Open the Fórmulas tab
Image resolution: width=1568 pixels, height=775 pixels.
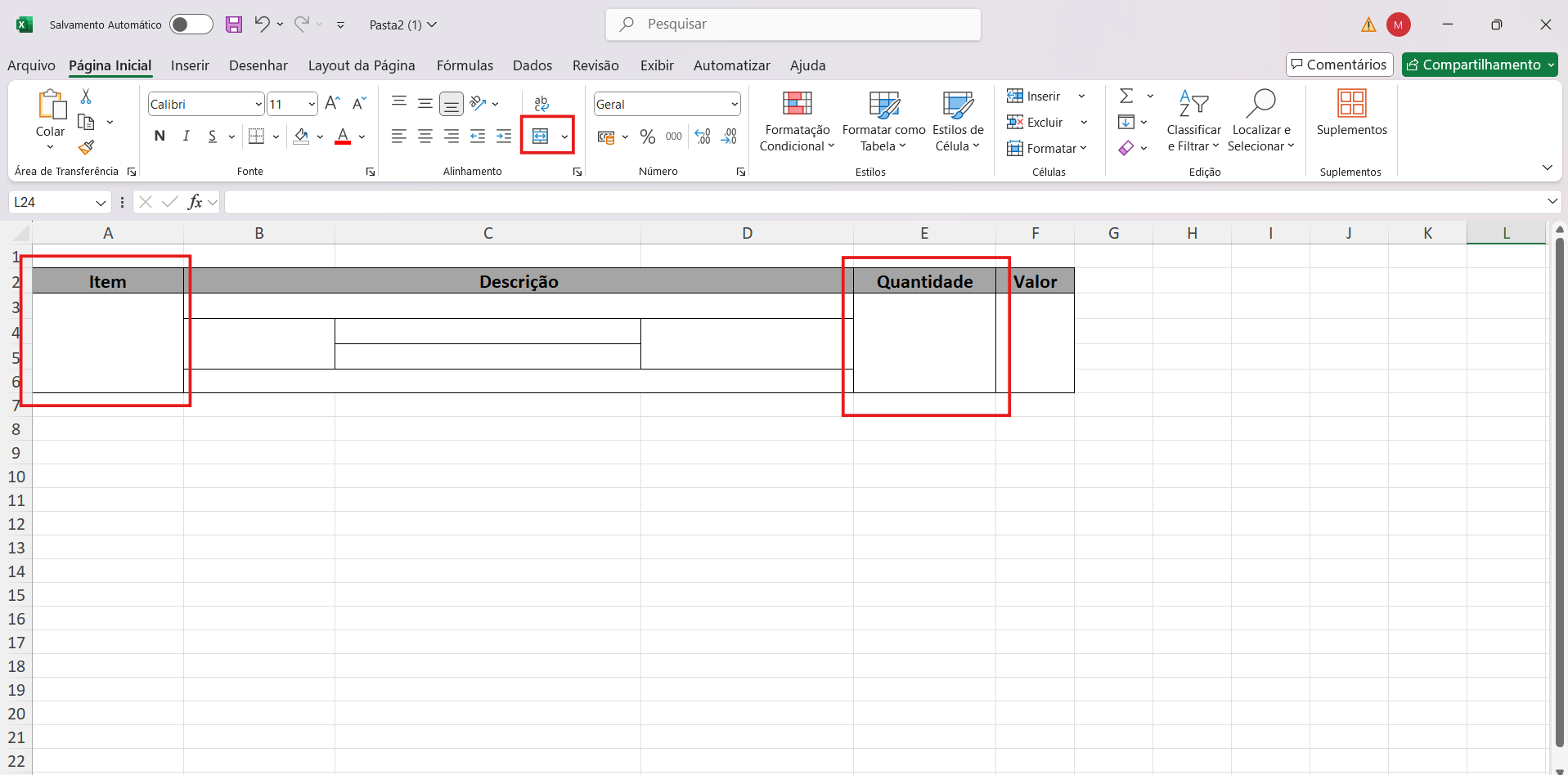(465, 65)
